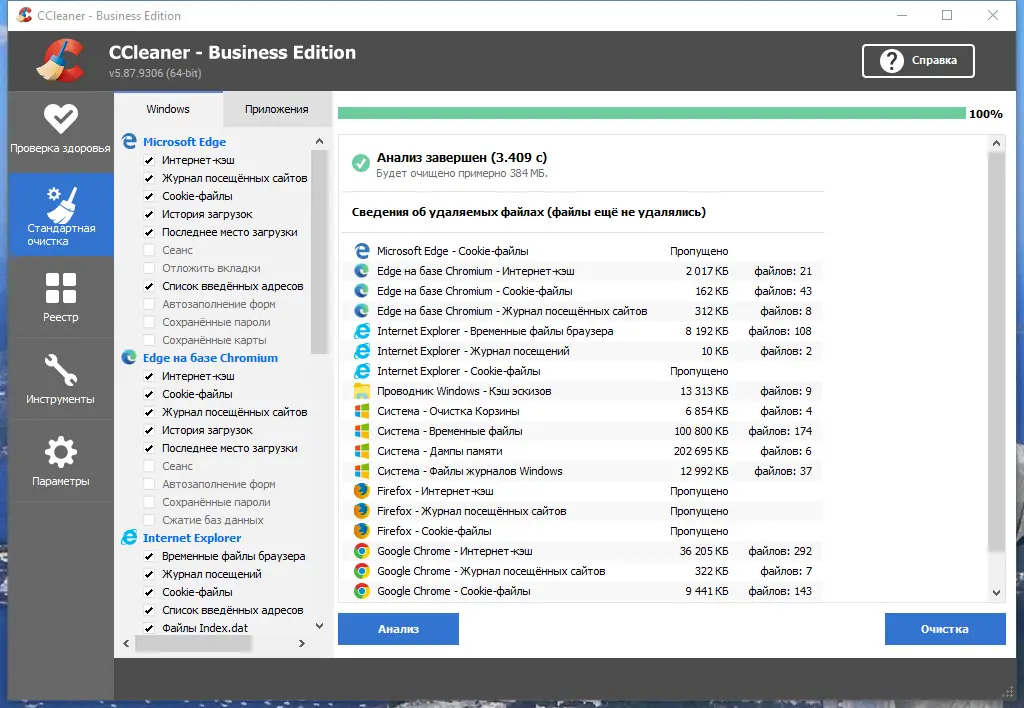Switch to the Windows tab
1024x708 pixels.
coord(168,109)
